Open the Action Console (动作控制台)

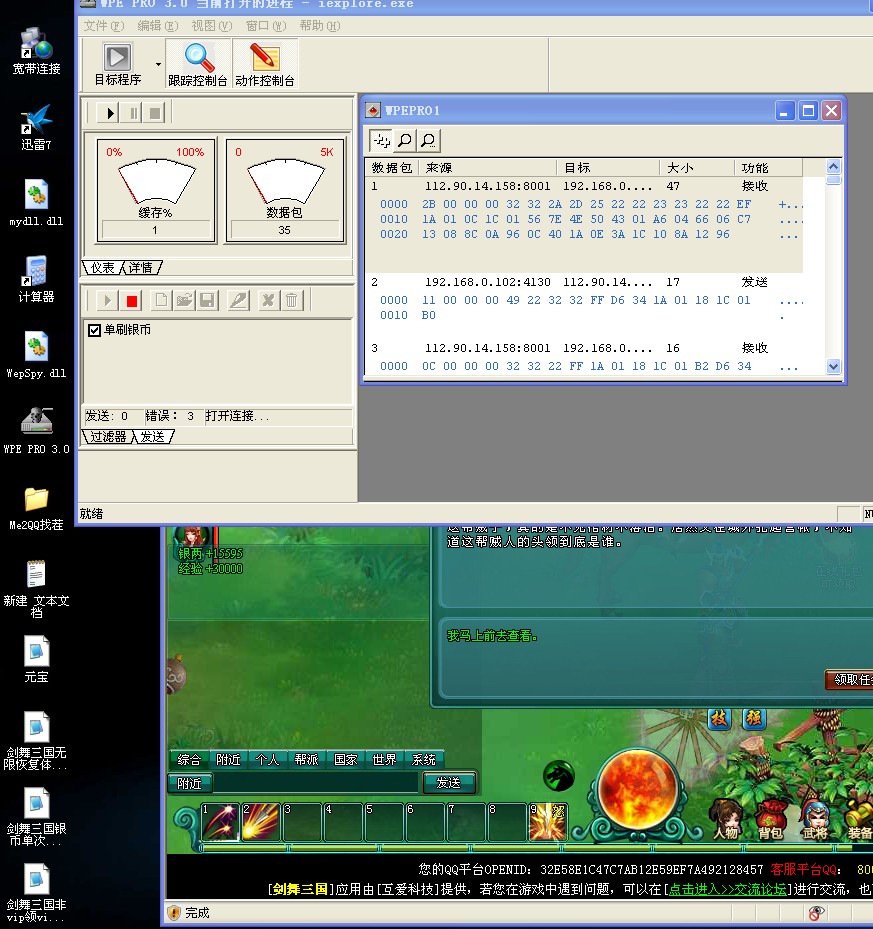coord(265,64)
